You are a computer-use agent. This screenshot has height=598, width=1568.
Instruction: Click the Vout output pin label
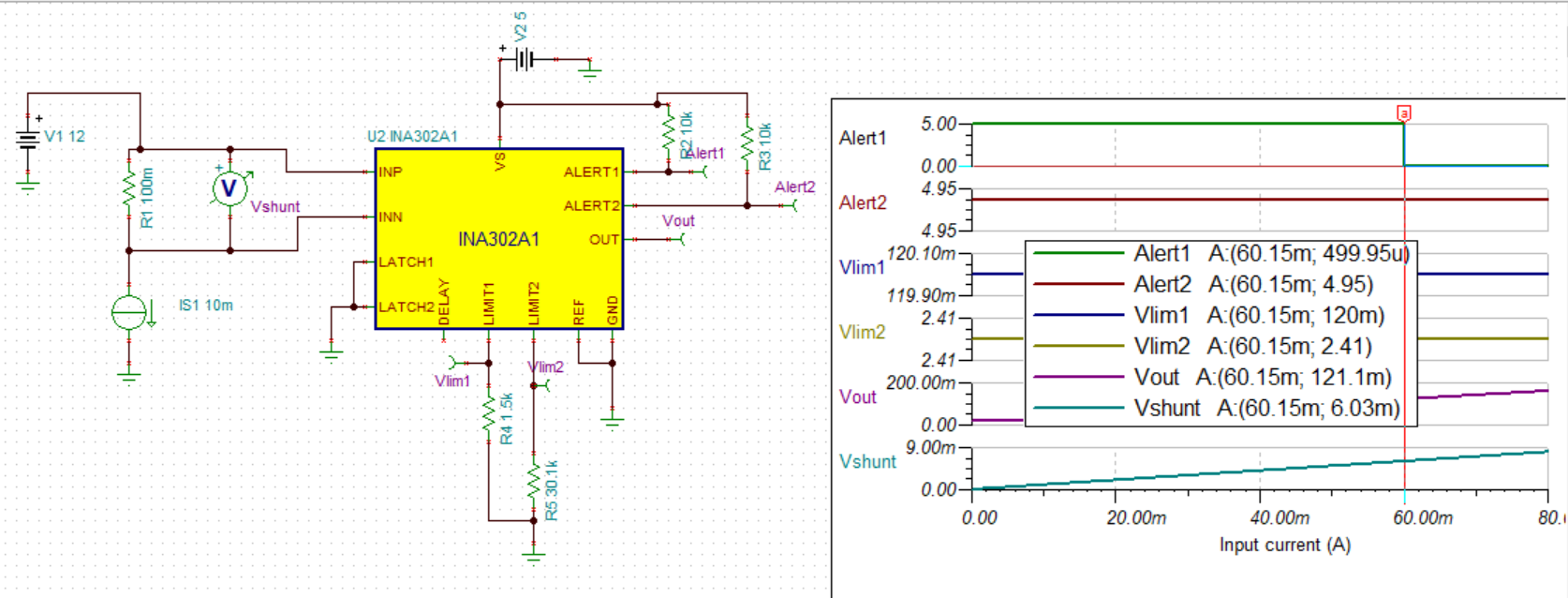pos(678,221)
